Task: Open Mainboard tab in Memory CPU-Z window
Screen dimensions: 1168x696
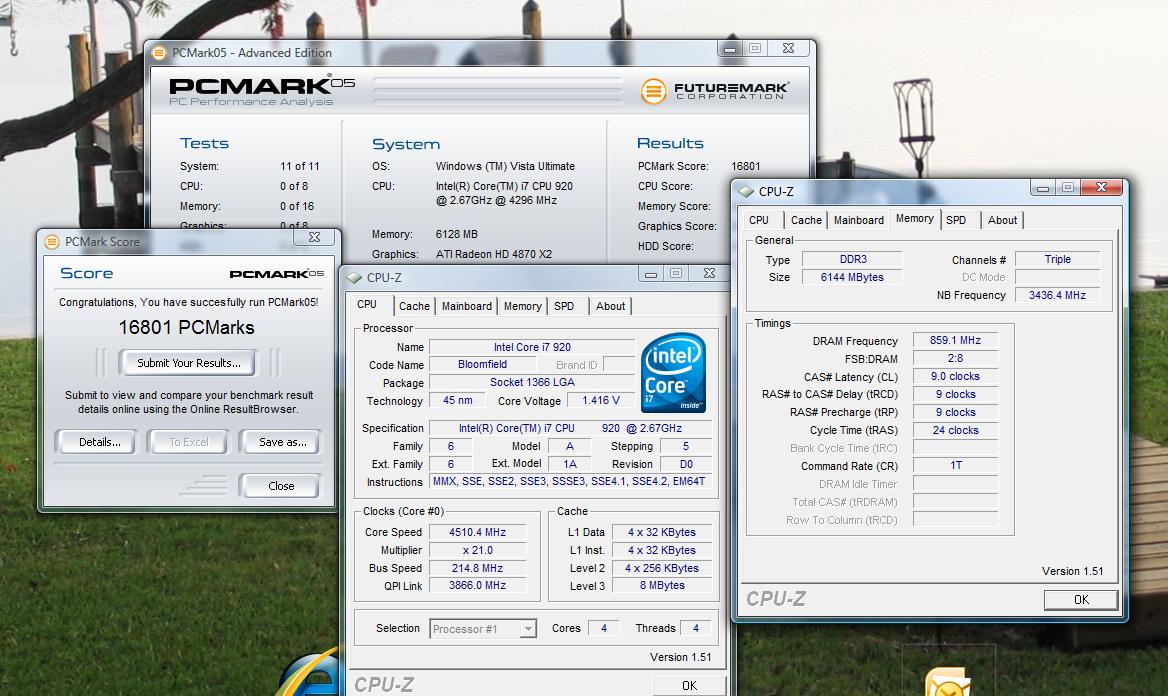Action: [x=859, y=221]
